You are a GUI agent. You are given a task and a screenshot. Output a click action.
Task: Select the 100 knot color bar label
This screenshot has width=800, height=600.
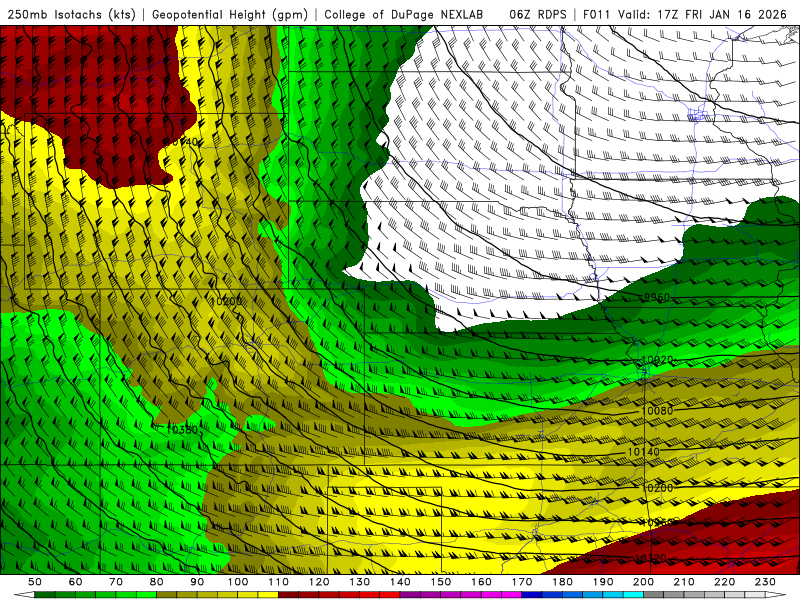tap(238, 582)
